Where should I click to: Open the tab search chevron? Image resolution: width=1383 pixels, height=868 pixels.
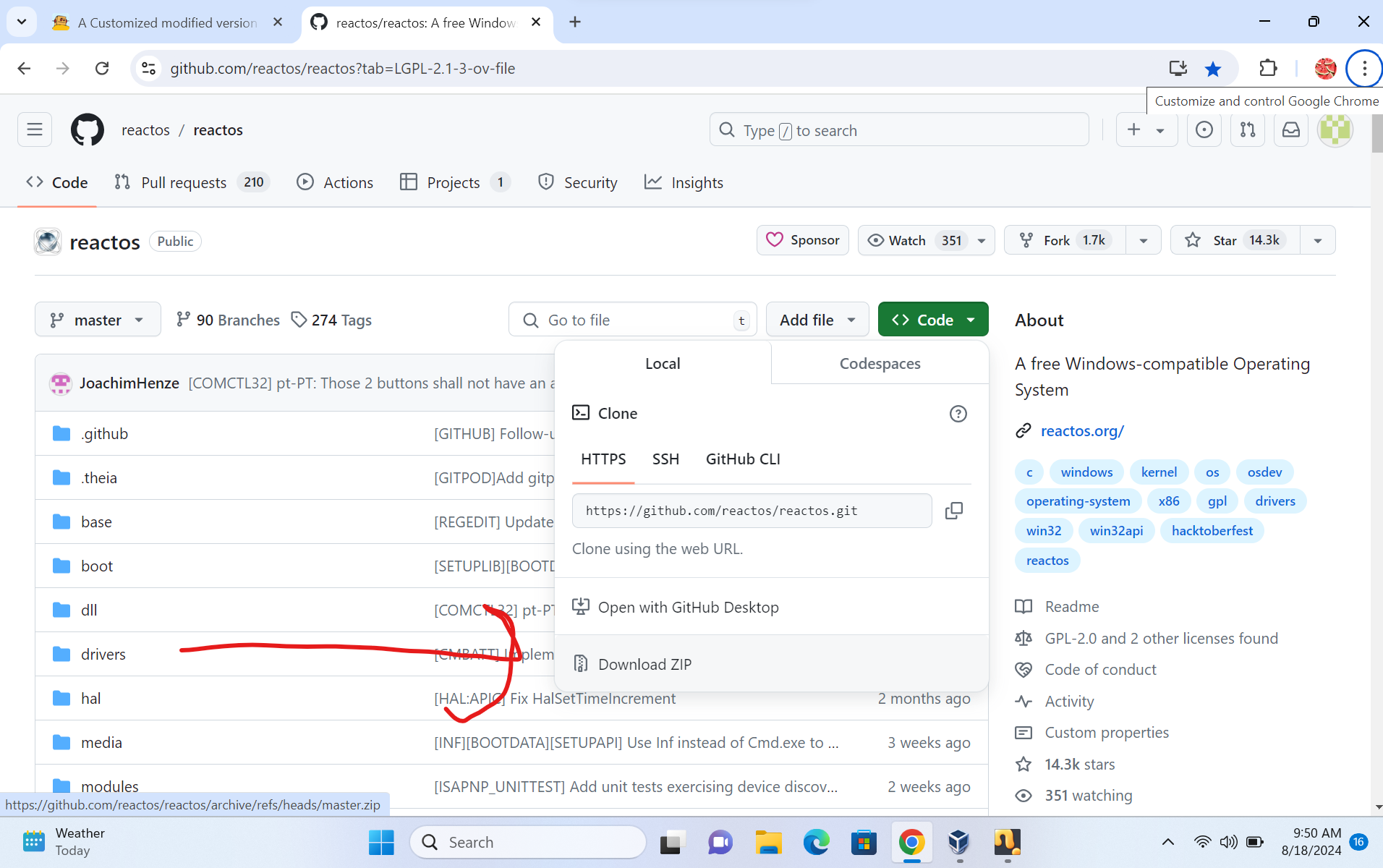click(22, 22)
